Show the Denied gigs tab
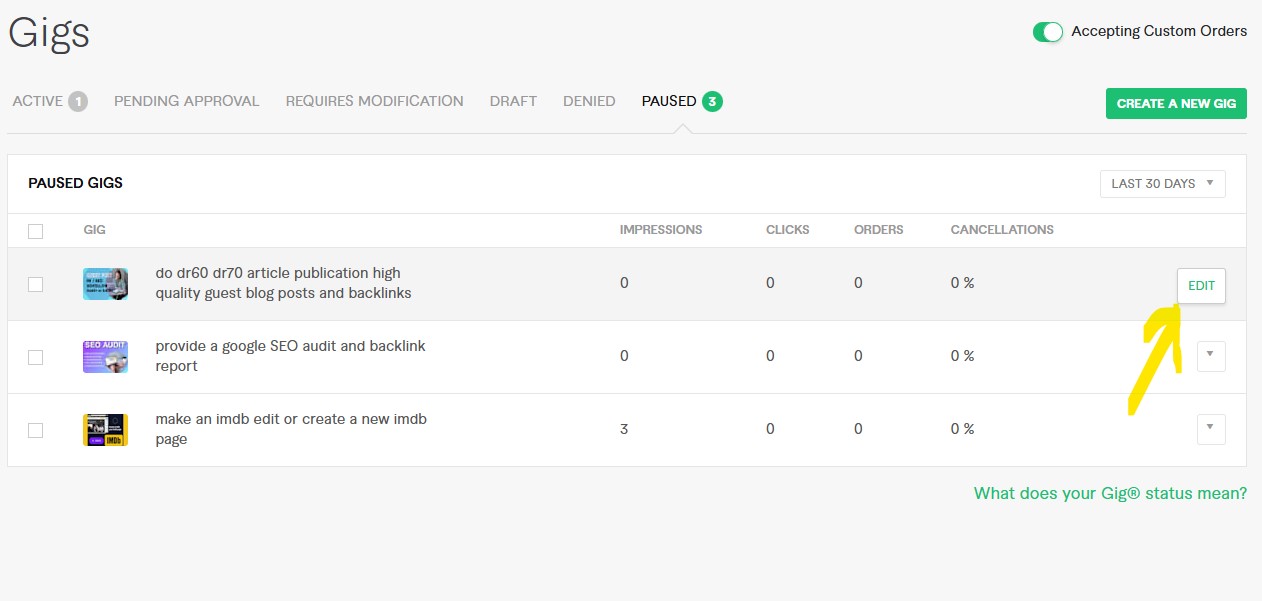The image size is (1262, 601). tap(589, 101)
